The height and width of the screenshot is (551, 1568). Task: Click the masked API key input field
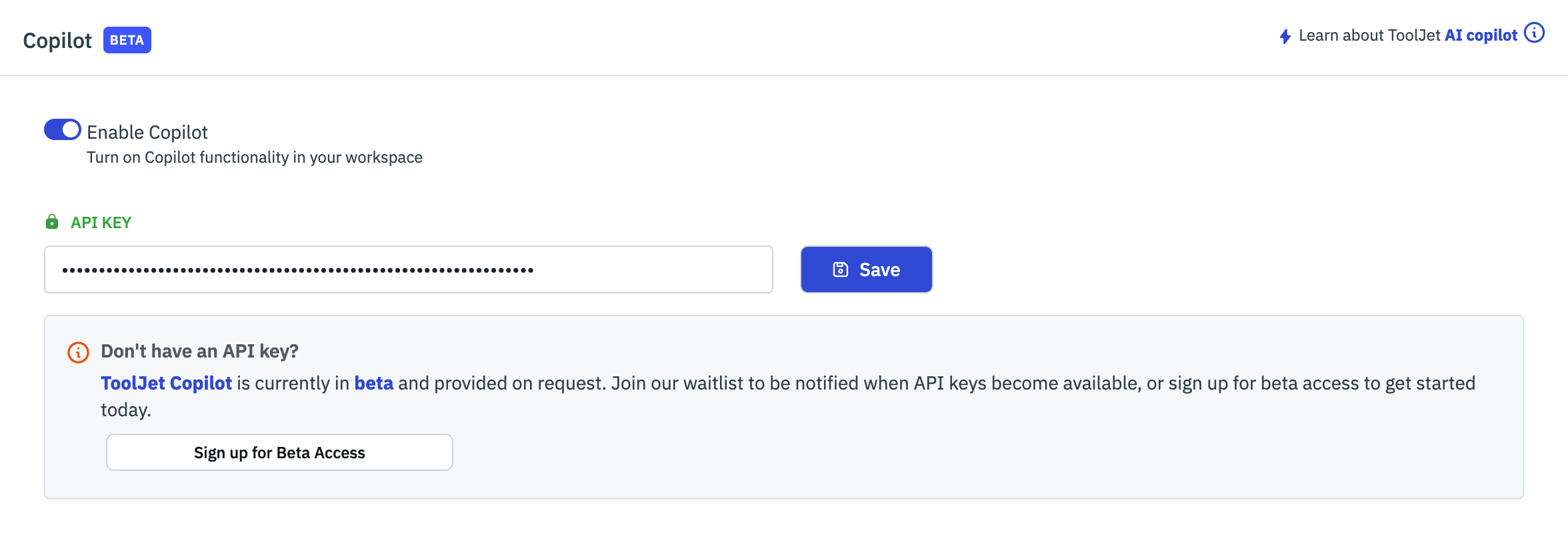coord(408,269)
